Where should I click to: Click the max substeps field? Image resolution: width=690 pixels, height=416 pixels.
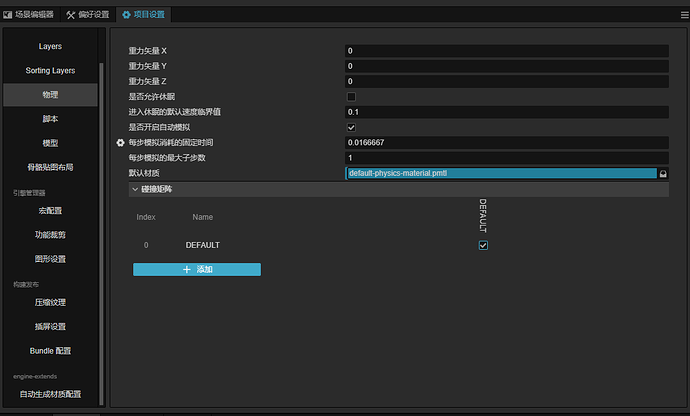tap(506, 158)
